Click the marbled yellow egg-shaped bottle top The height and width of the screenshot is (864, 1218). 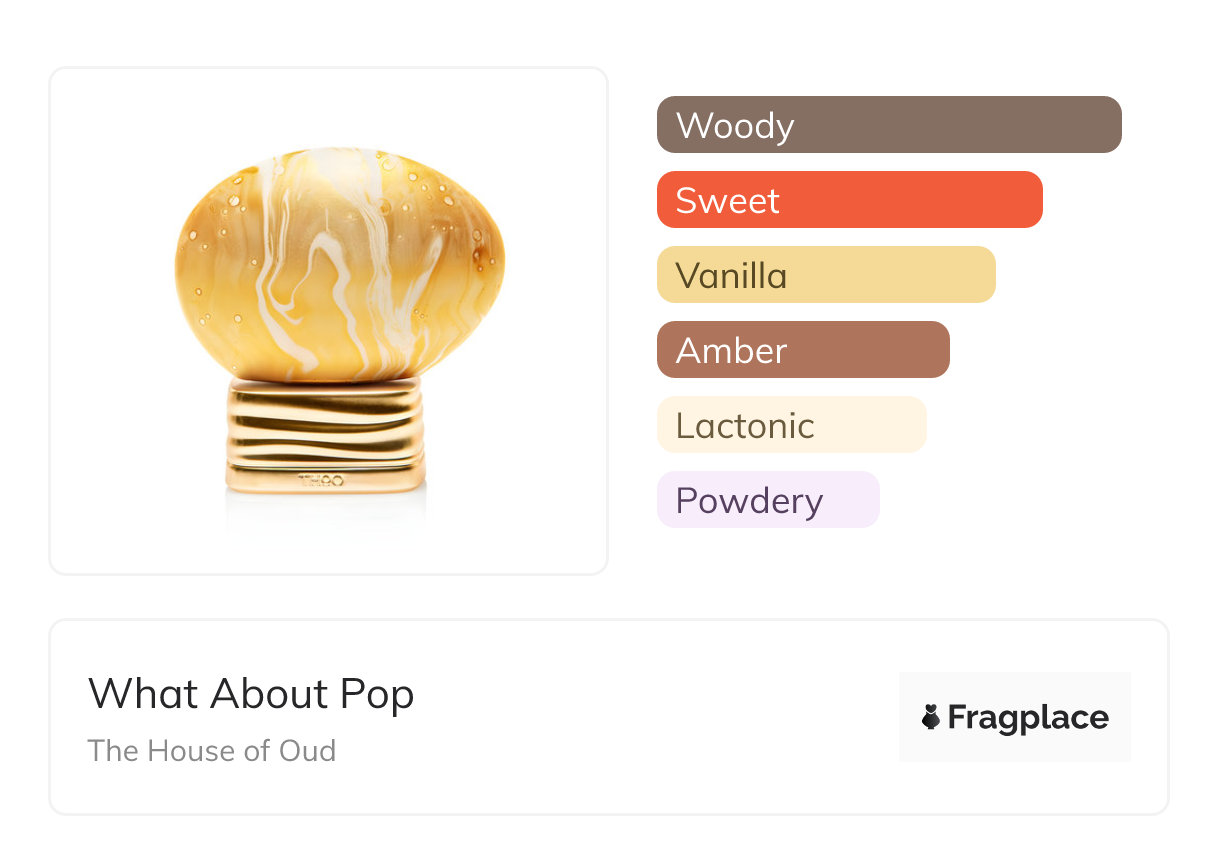340,262
